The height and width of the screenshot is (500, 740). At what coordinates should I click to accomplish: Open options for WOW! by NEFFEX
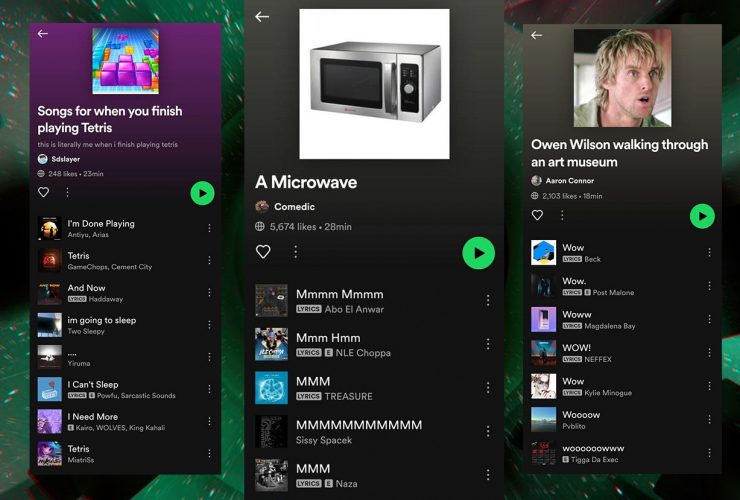tap(709, 353)
